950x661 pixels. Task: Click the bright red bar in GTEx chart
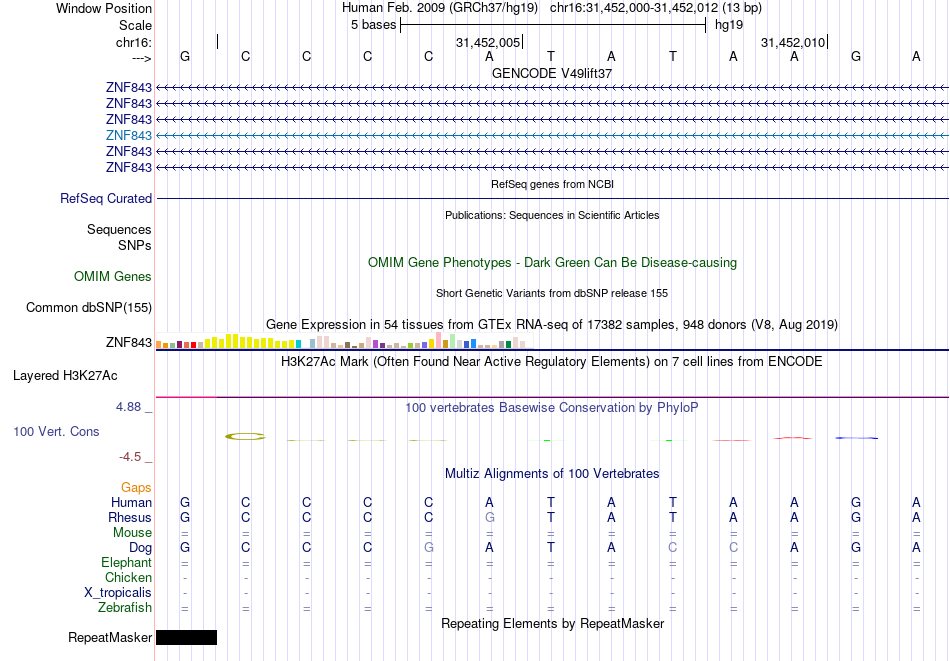tap(193, 345)
